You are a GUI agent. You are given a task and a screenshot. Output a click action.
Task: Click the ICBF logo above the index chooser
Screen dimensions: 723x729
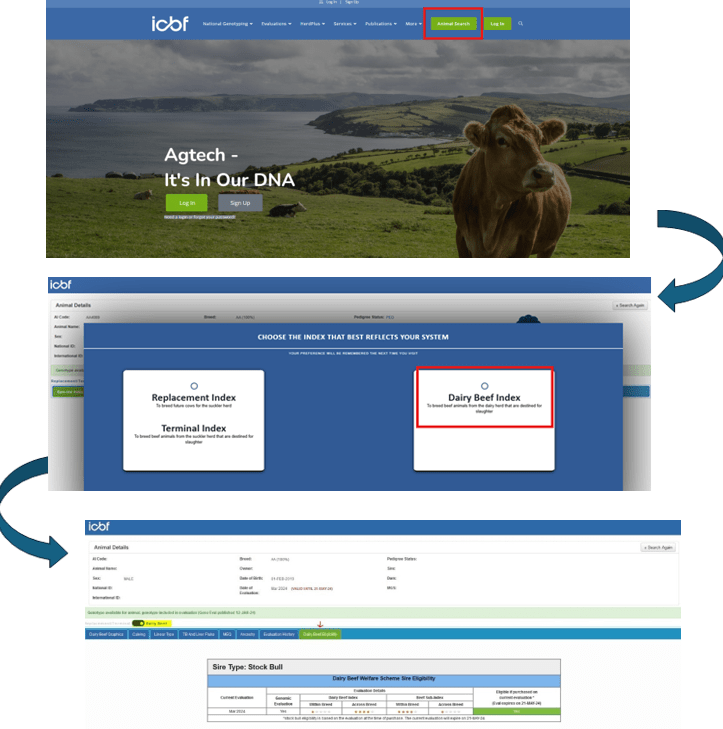tap(62, 286)
